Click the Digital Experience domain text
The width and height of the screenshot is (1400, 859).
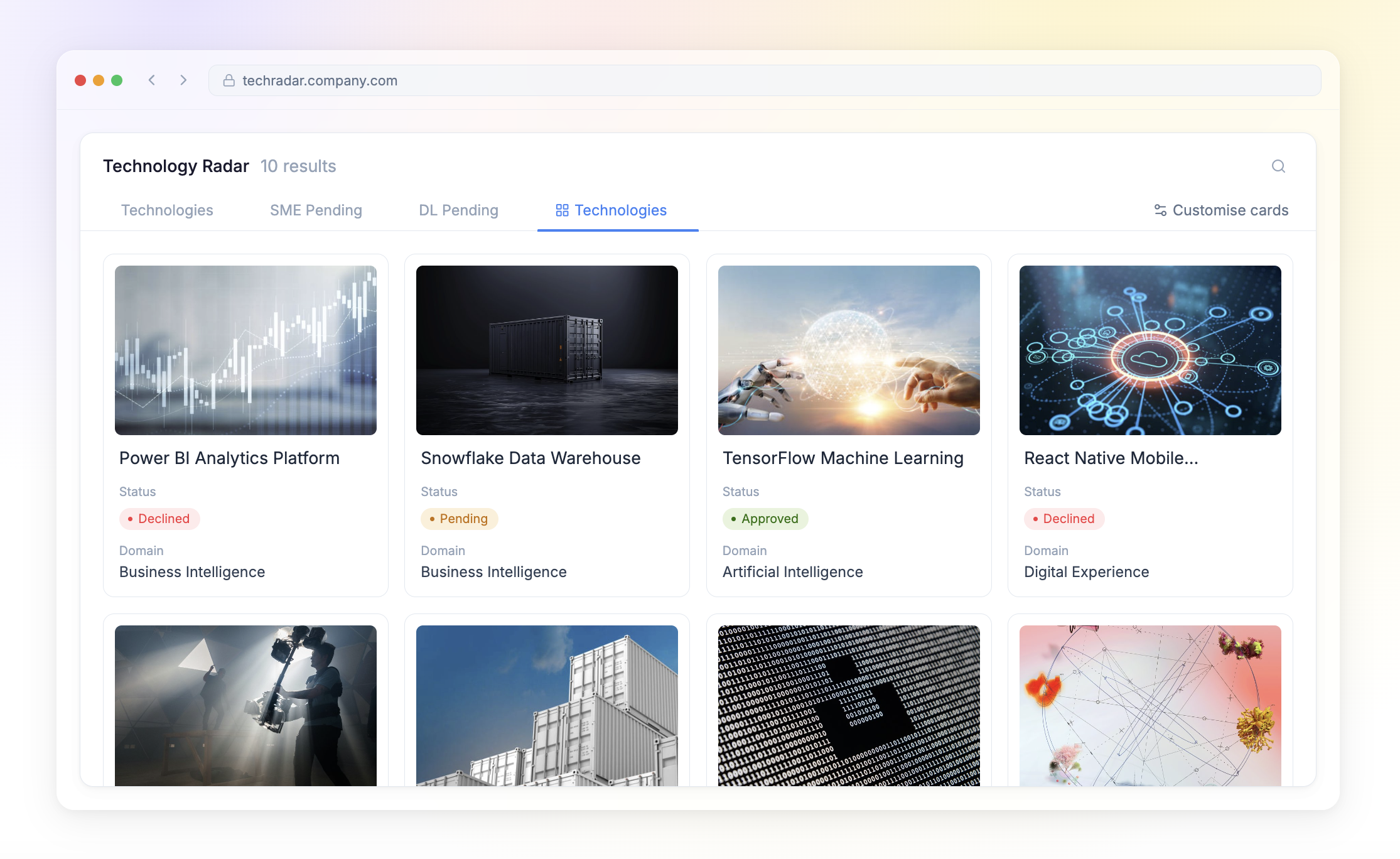click(x=1086, y=572)
